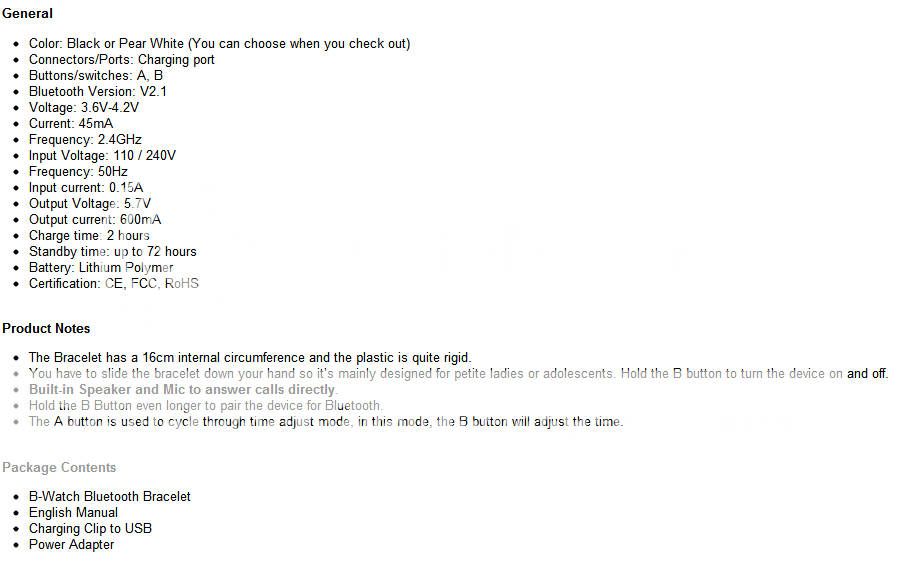Click the Charging Clip to USB item

click(x=90, y=528)
